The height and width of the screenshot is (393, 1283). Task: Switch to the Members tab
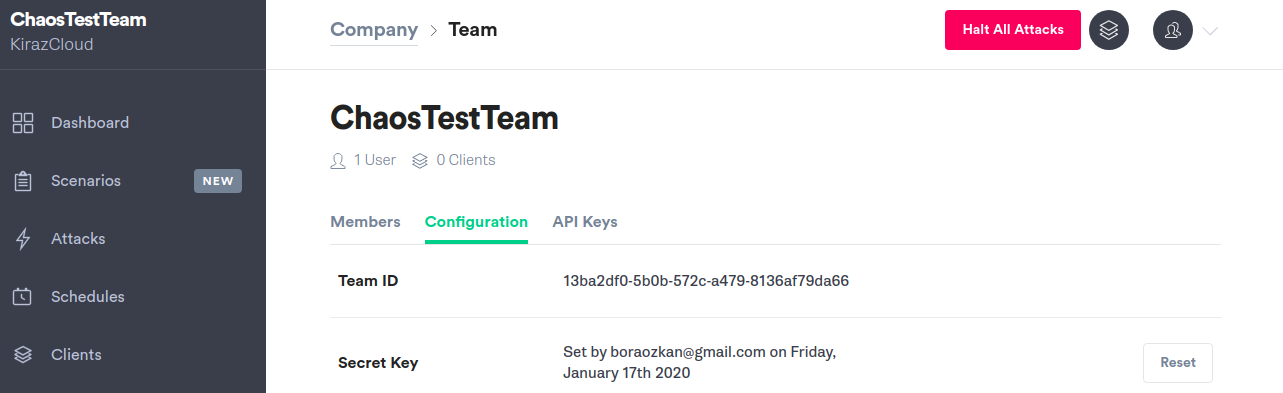365,222
